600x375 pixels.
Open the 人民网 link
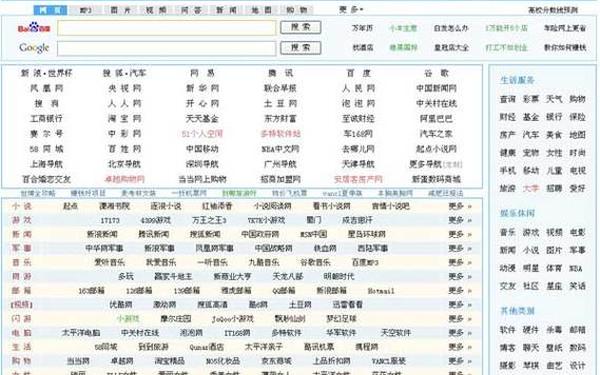359,88
